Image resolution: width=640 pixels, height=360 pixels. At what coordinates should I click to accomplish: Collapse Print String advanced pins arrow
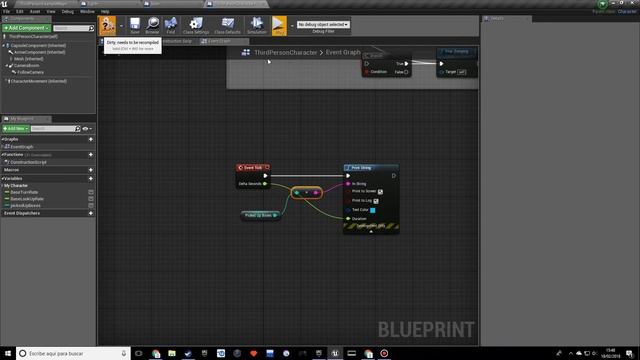pyautogui.click(x=371, y=231)
